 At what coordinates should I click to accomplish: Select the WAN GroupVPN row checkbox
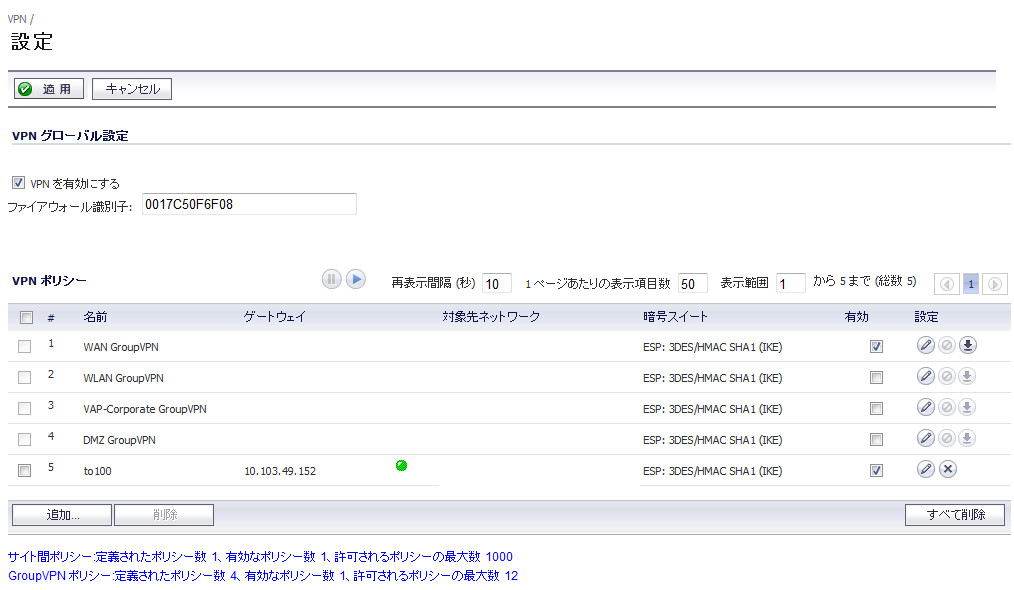25,347
